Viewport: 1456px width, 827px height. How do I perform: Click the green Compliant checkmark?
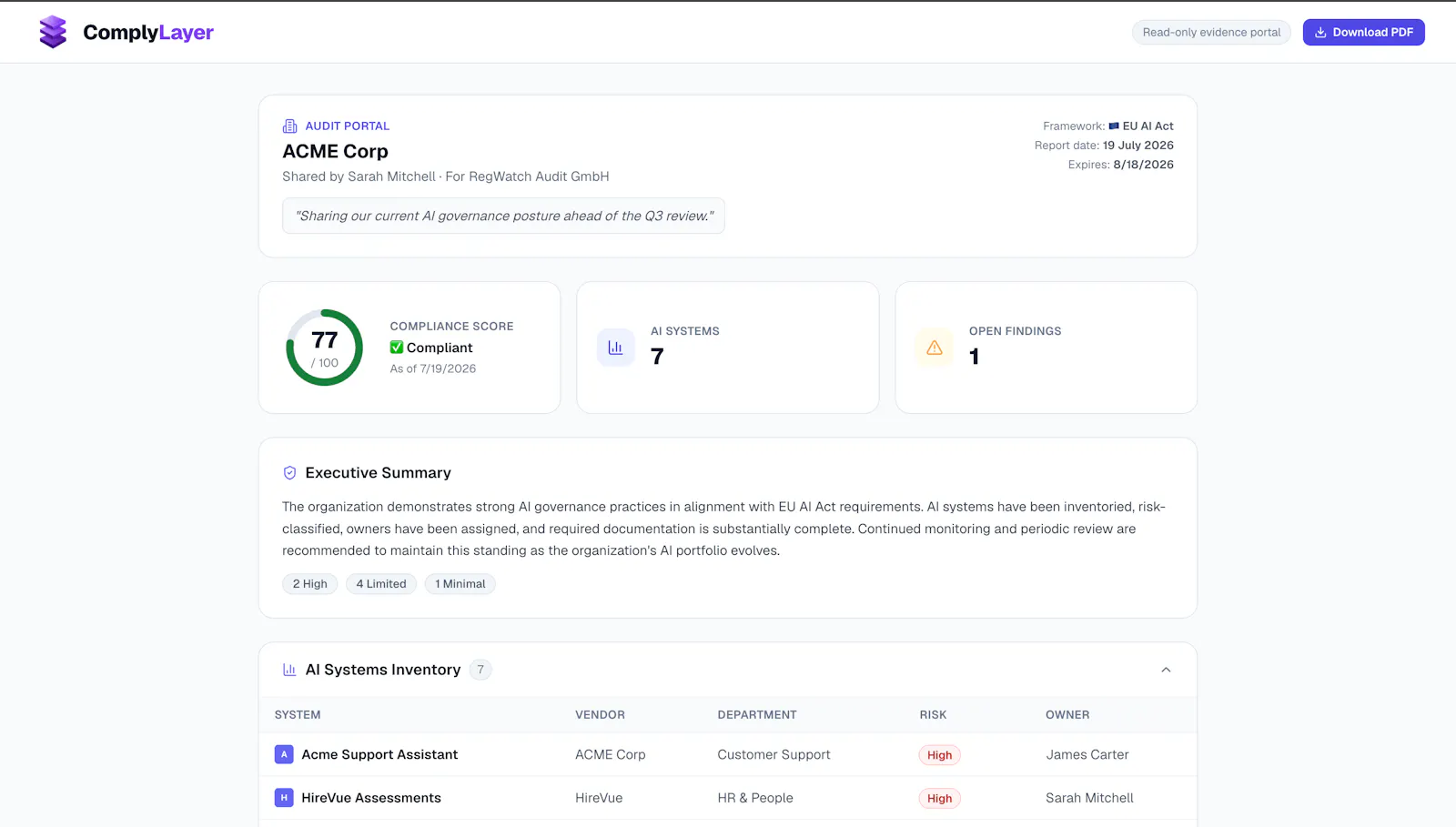[x=397, y=348]
